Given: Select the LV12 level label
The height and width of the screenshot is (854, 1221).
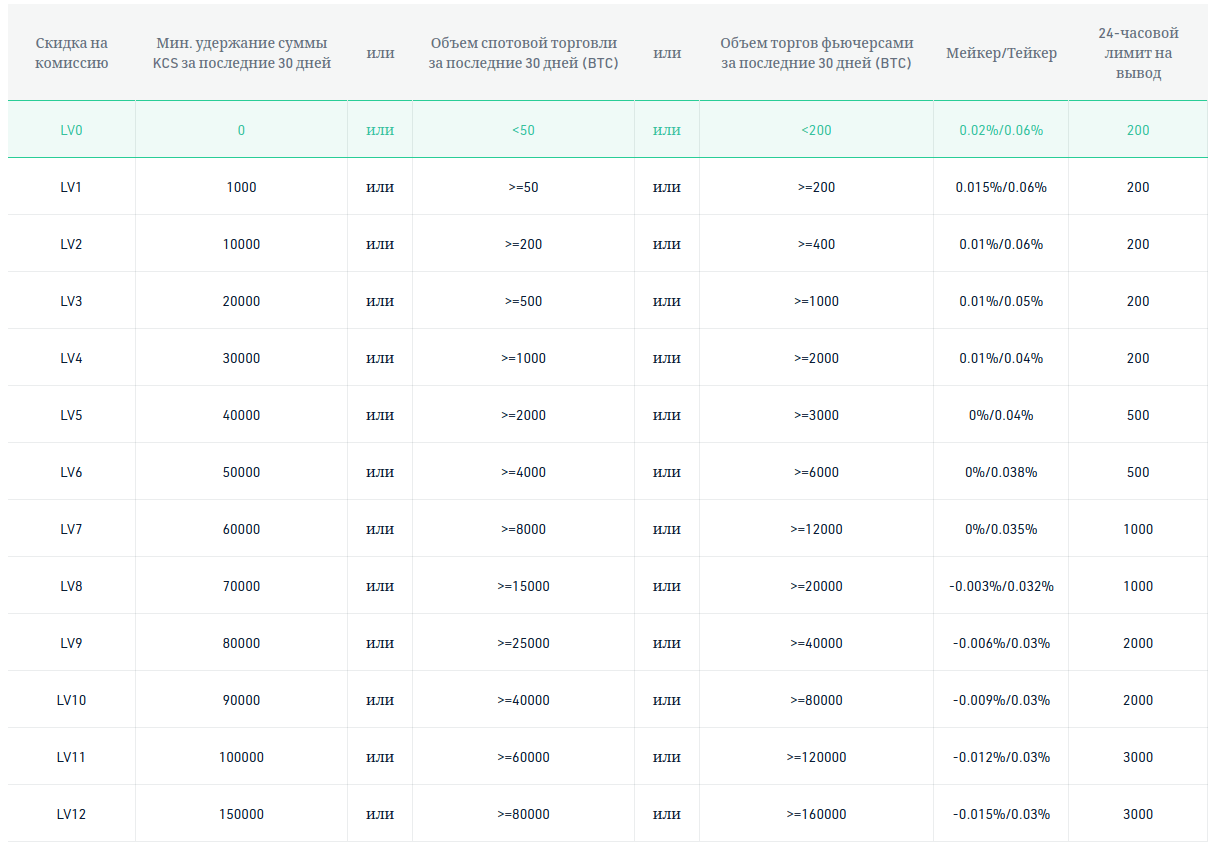Looking at the screenshot, I should (71, 814).
